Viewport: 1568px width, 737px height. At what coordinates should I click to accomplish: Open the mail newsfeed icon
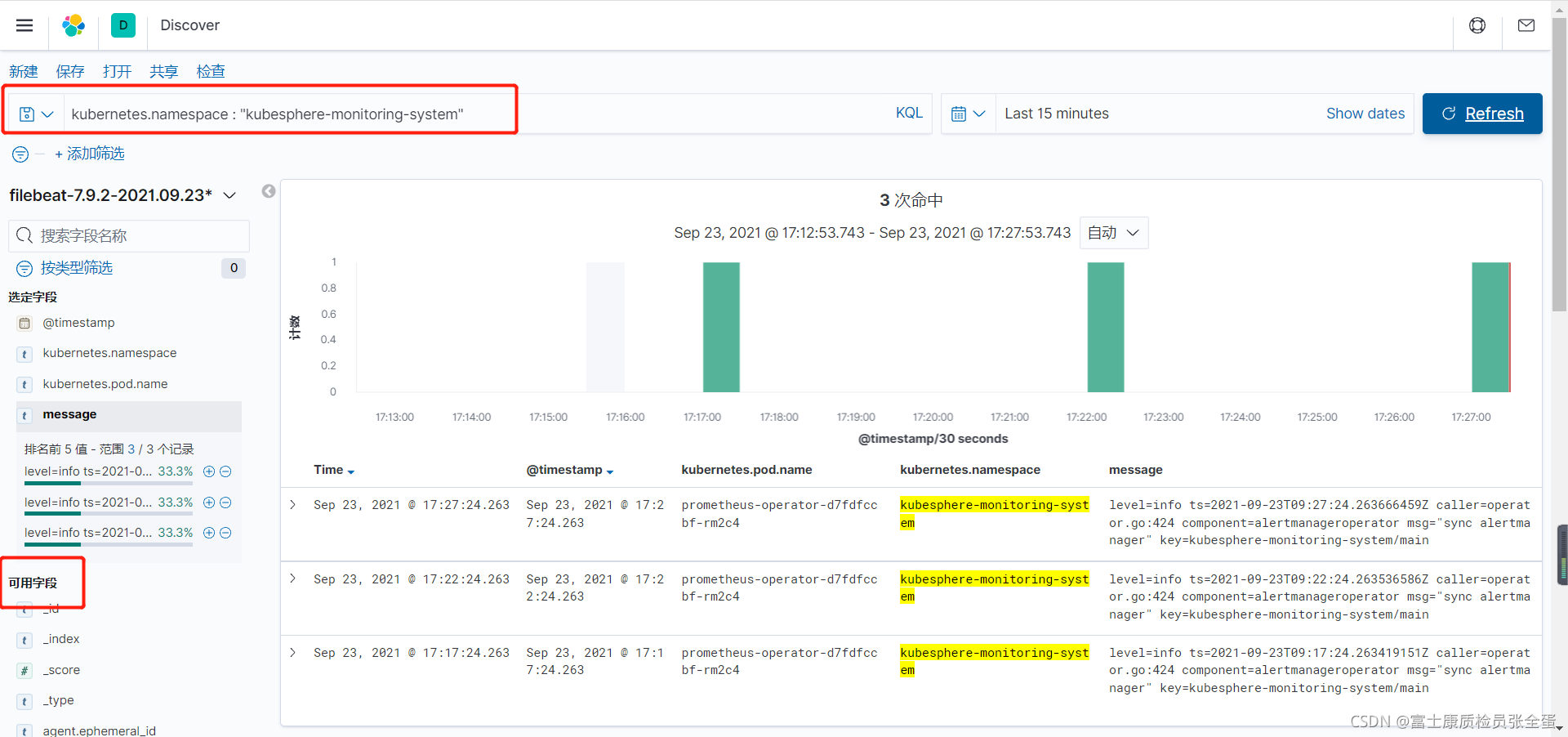[1526, 25]
